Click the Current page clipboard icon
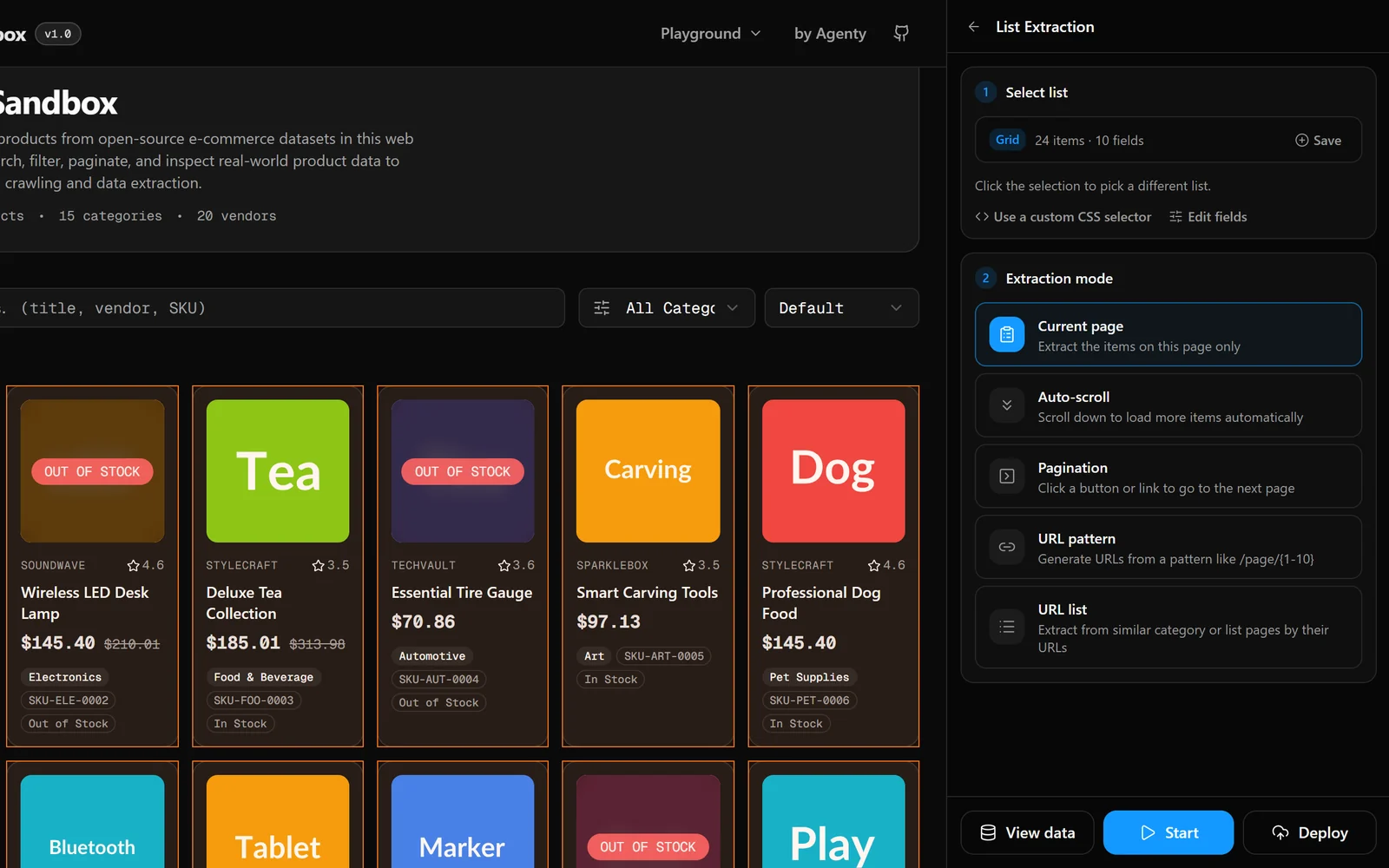This screenshot has height=868, width=1389. (1007, 334)
